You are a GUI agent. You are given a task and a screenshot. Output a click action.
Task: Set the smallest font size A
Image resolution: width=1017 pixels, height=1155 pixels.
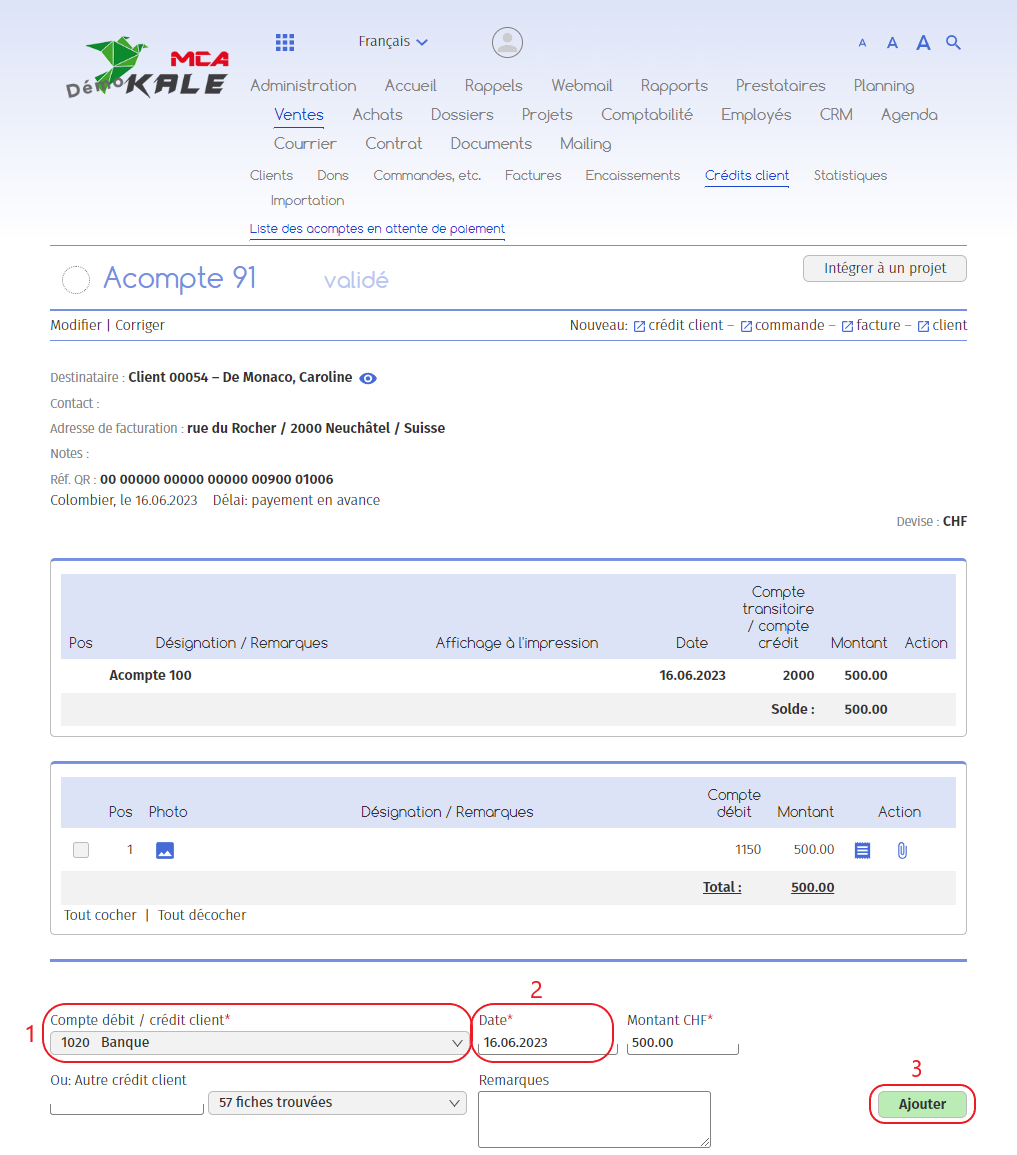(x=862, y=43)
